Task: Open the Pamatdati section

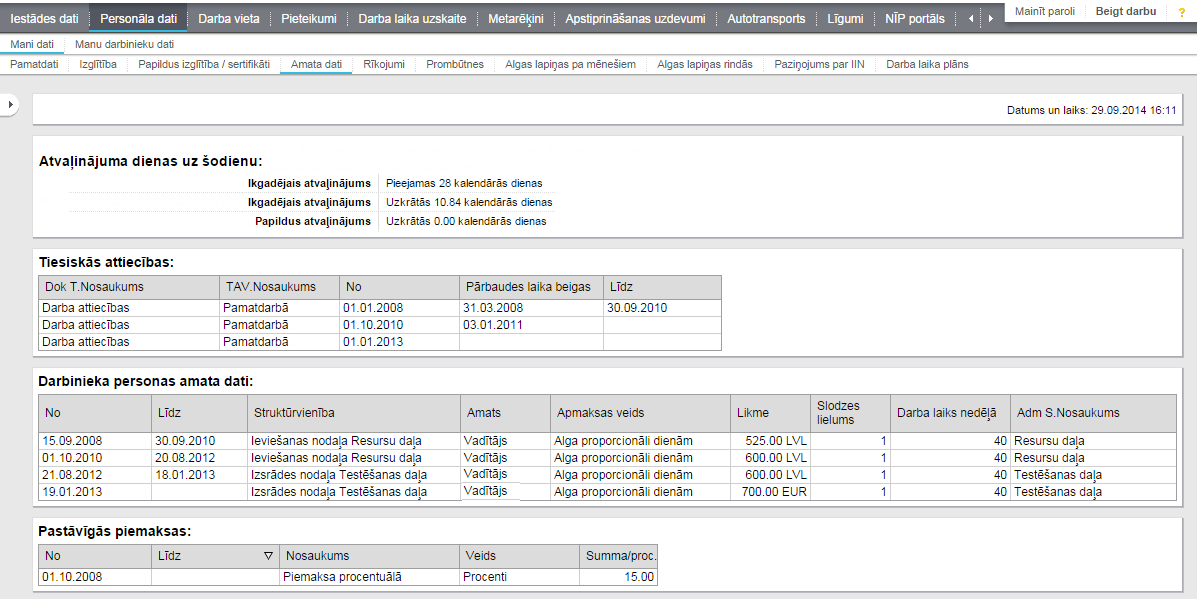Action: tap(34, 64)
